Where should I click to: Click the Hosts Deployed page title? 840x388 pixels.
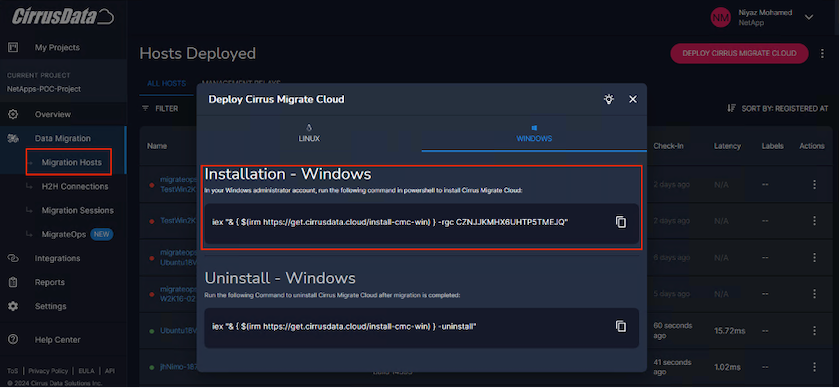(x=198, y=54)
